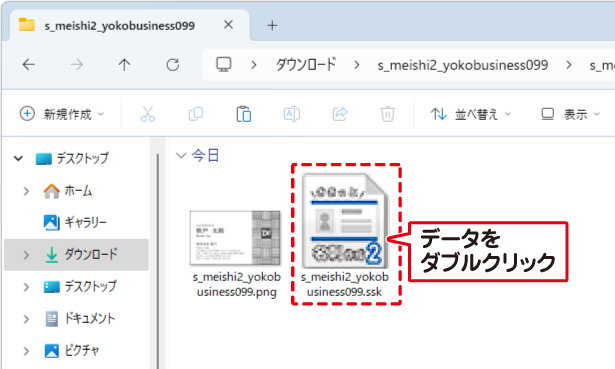Open the 新規作成 menu
615x369 pixels.
tap(62, 114)
